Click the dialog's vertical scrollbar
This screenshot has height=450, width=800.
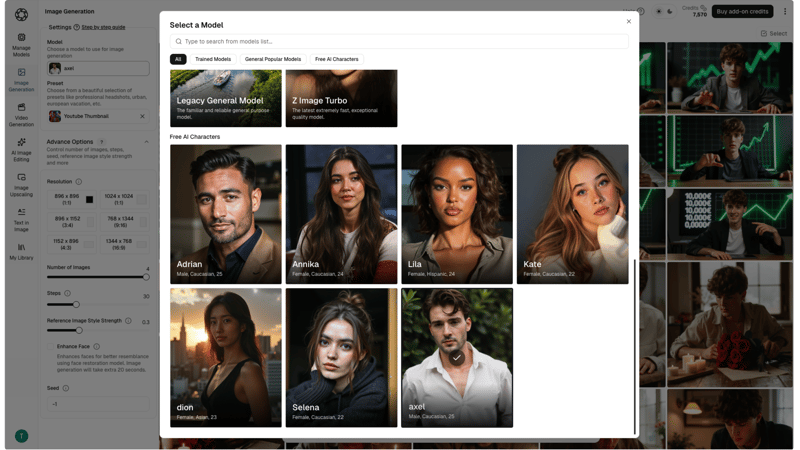[634, 346]
